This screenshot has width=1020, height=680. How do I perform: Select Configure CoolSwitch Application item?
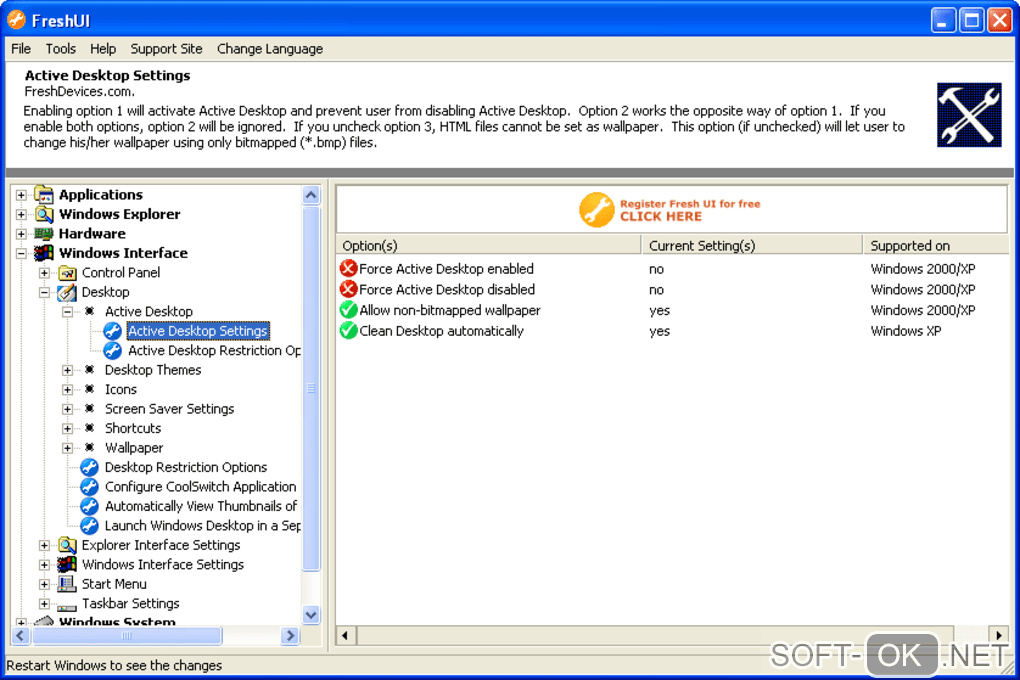coord(200,487)
